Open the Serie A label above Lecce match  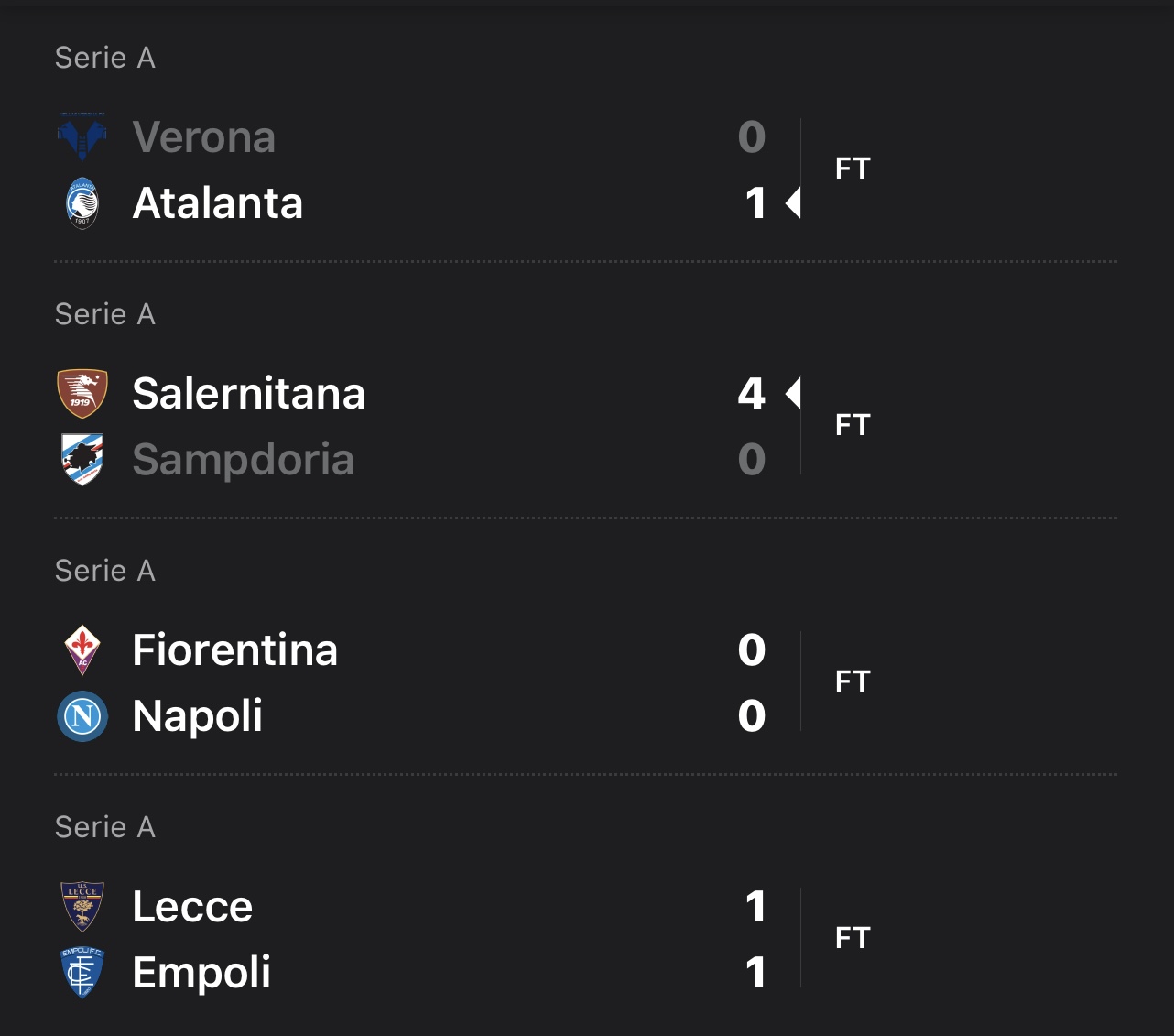105,827
